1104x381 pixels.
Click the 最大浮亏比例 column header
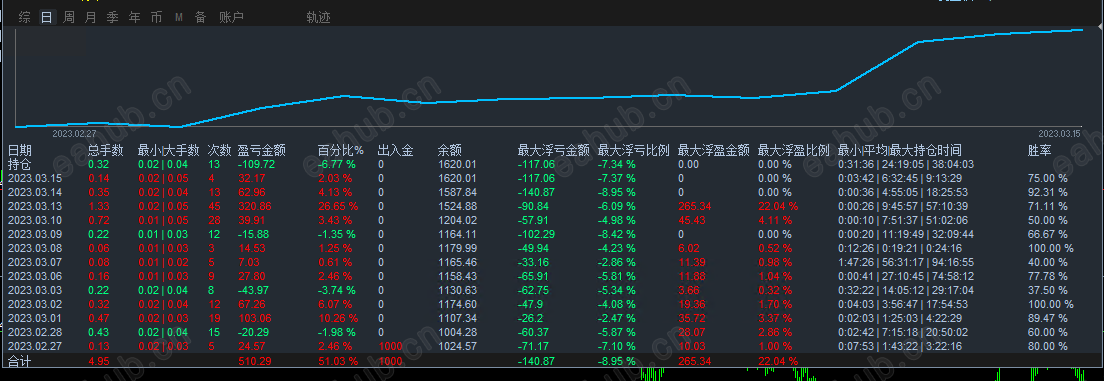[634, 150]
